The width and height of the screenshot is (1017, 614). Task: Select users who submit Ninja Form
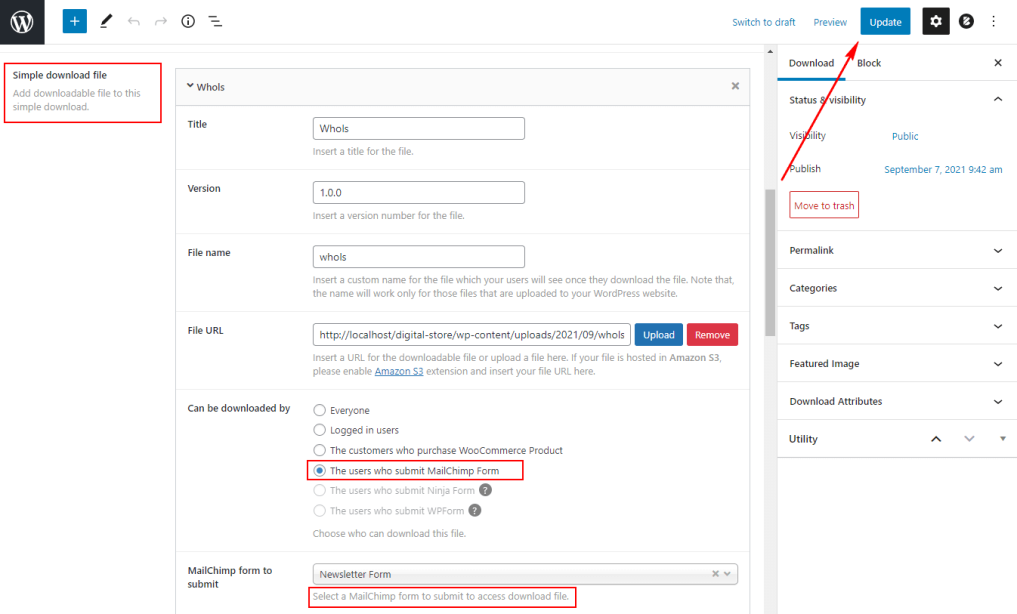(x=319, y=490)
